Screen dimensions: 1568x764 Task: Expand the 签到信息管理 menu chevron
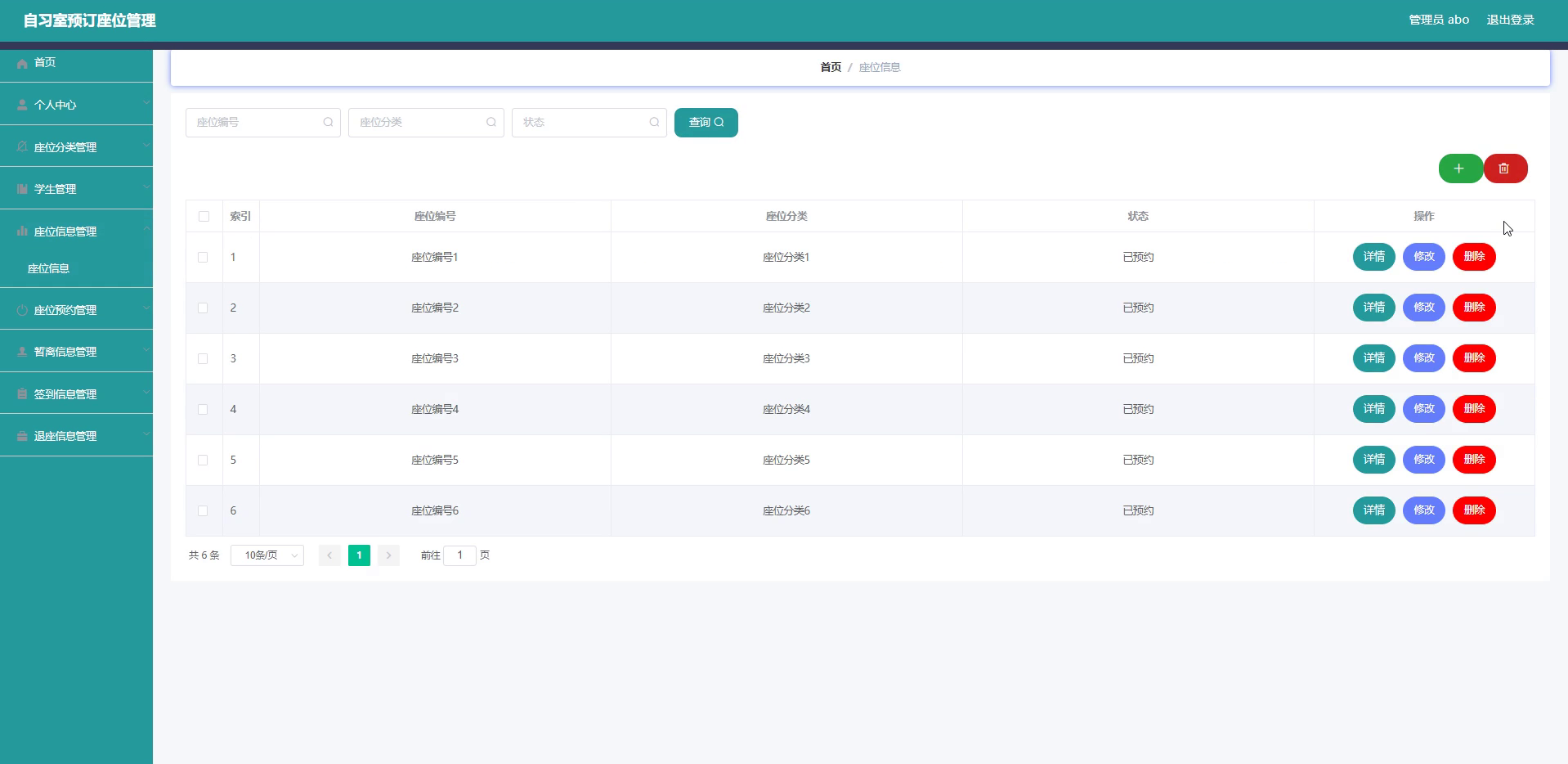[146, 393]
